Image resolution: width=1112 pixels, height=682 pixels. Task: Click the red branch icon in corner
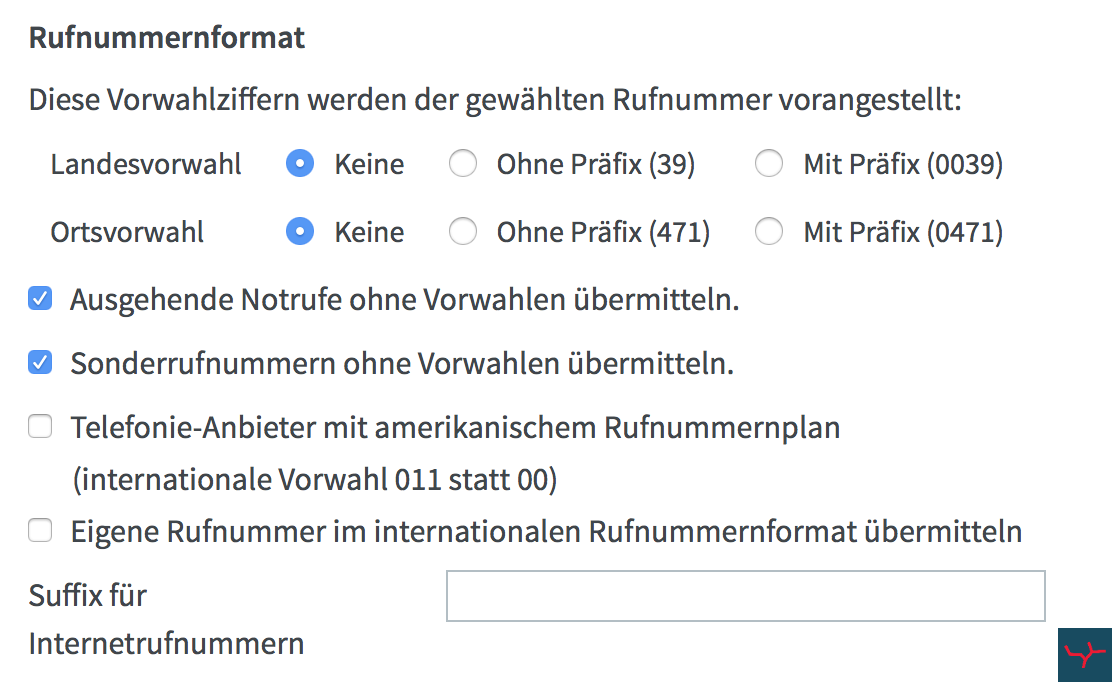(1085, 654)
